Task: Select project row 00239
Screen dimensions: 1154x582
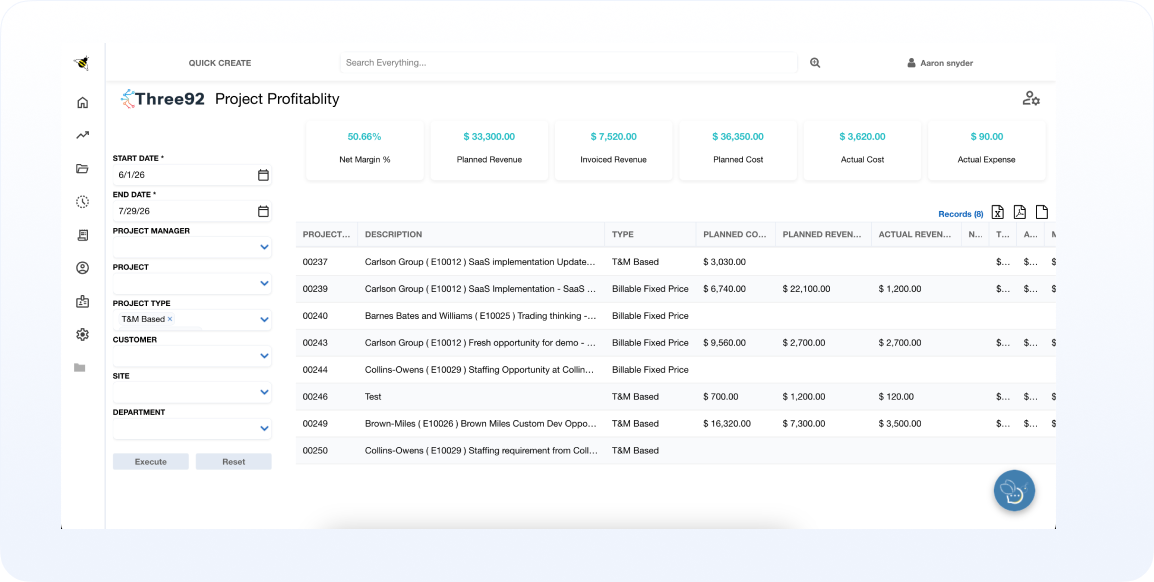Action: coord(676,289)
